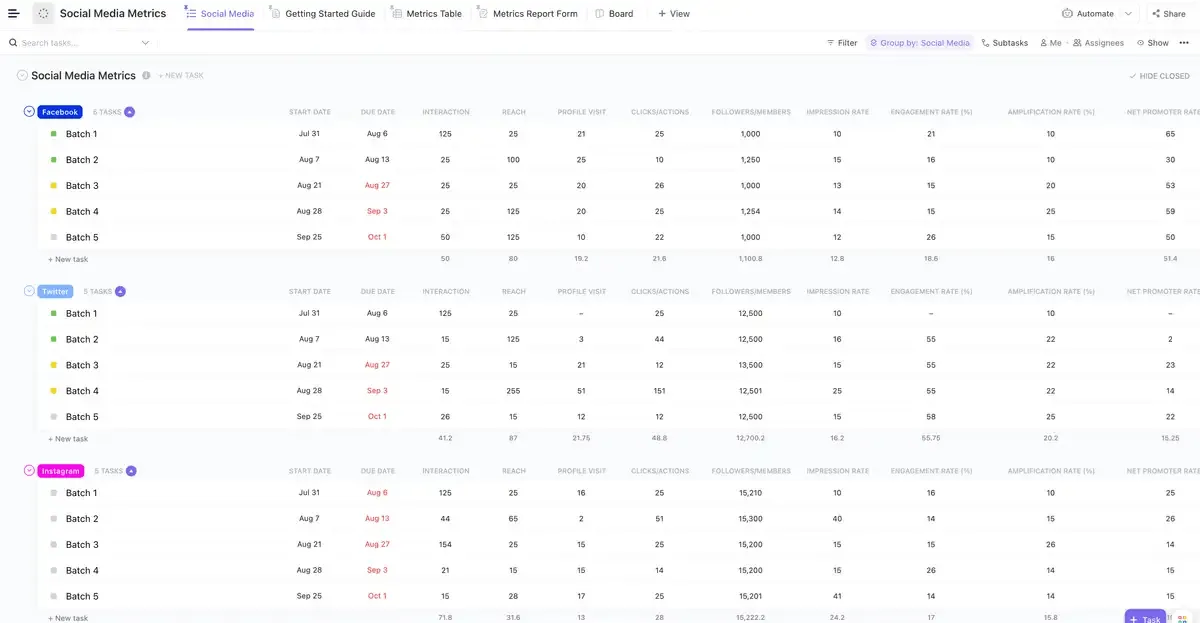The height and width of the screenshot is (623, 1200).
Task: Open Instagram Batch 4 task
Action: tap(82, 571)
